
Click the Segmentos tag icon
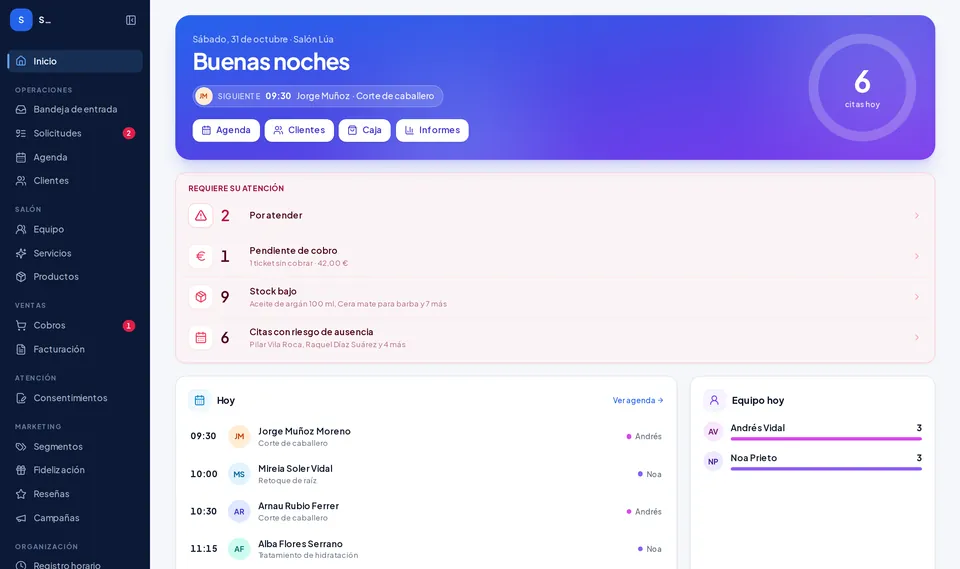(21, 447)
